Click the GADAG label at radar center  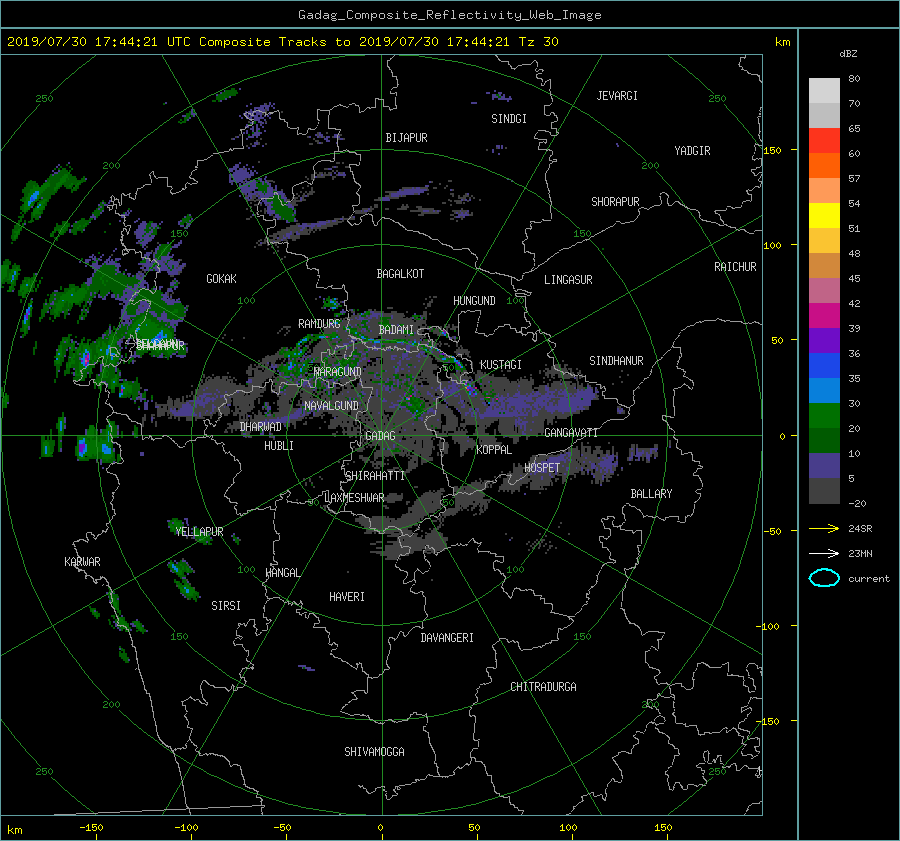380,436
